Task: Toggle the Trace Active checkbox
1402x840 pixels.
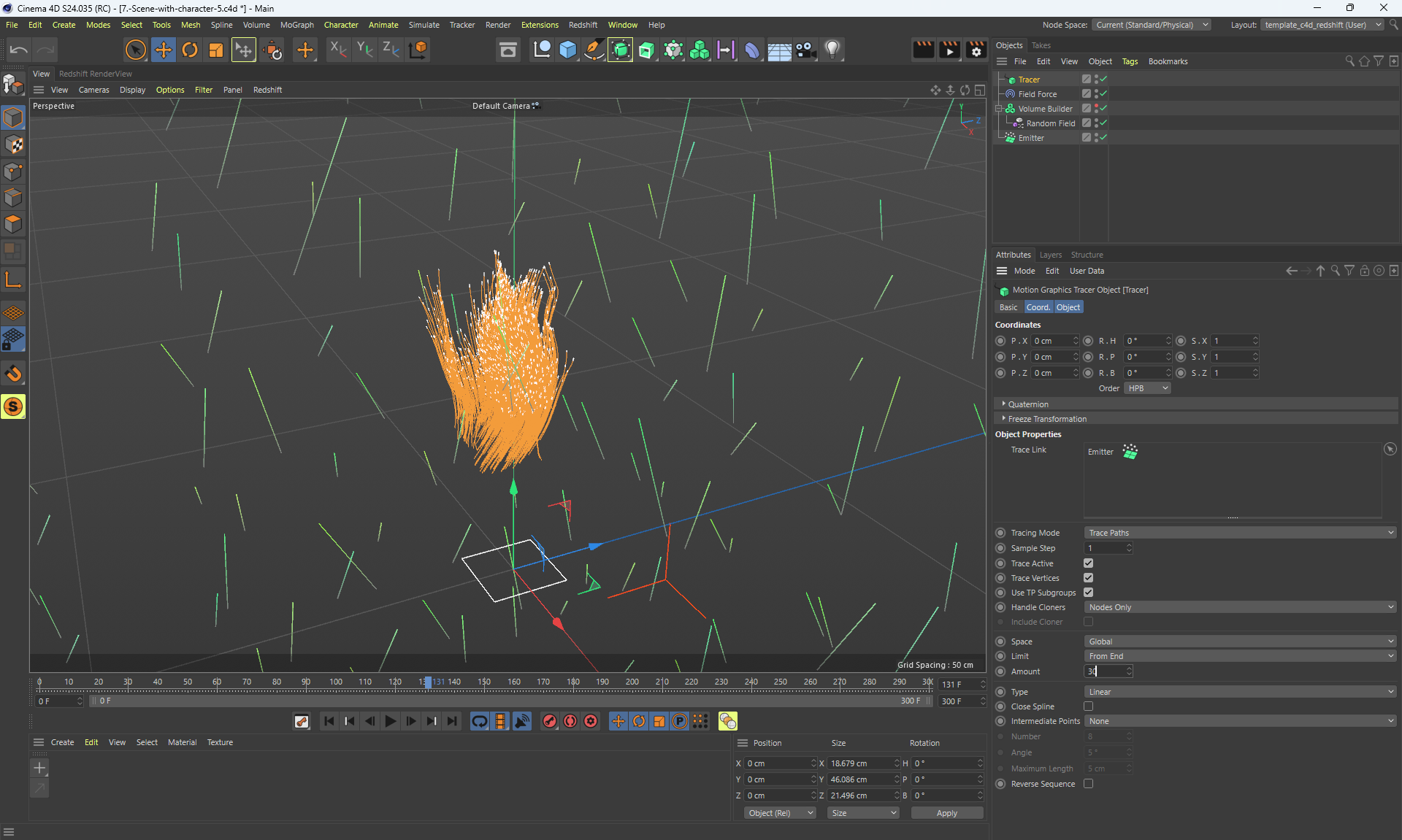Action: (x=1088, y=563)
